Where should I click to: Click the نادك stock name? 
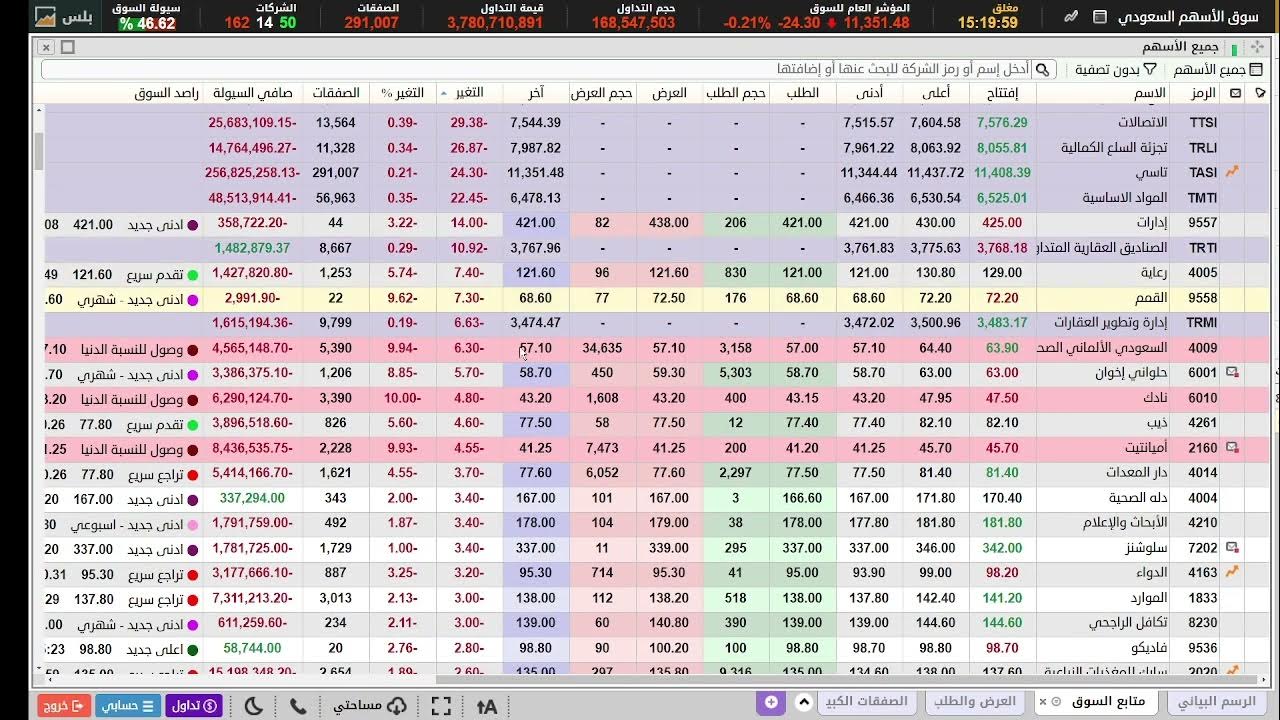[1153, 398]
